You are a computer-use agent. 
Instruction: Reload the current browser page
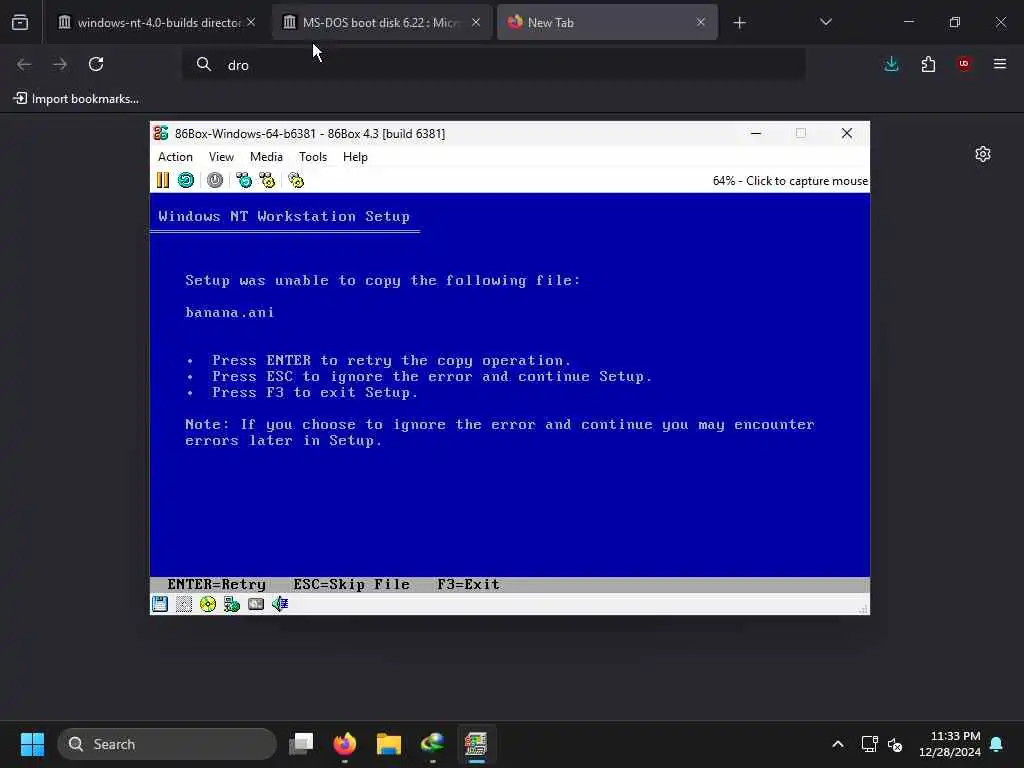tap(96, 64)
